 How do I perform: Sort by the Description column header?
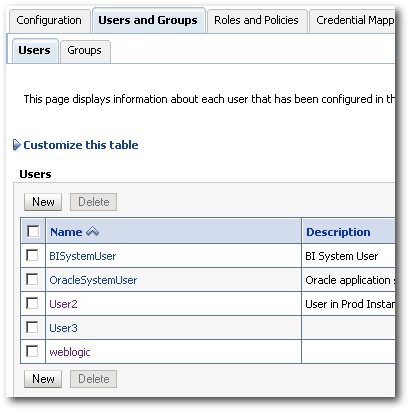pyautogui.click(x=338, y=232)
